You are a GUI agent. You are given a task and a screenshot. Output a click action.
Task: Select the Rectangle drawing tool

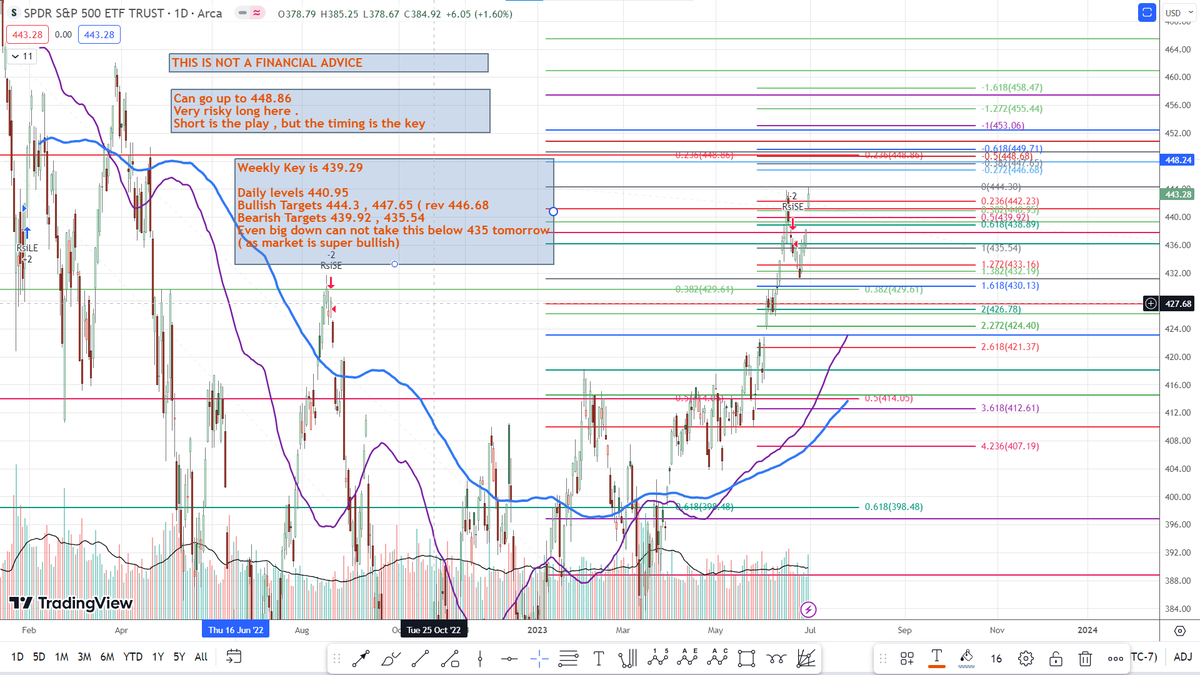tap(746, 658)
